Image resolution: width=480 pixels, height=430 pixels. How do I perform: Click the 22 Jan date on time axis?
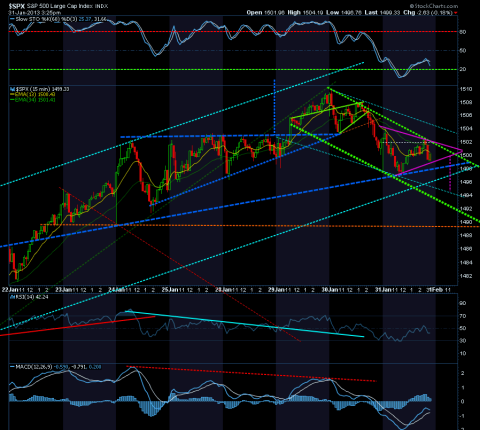[10, 290]
